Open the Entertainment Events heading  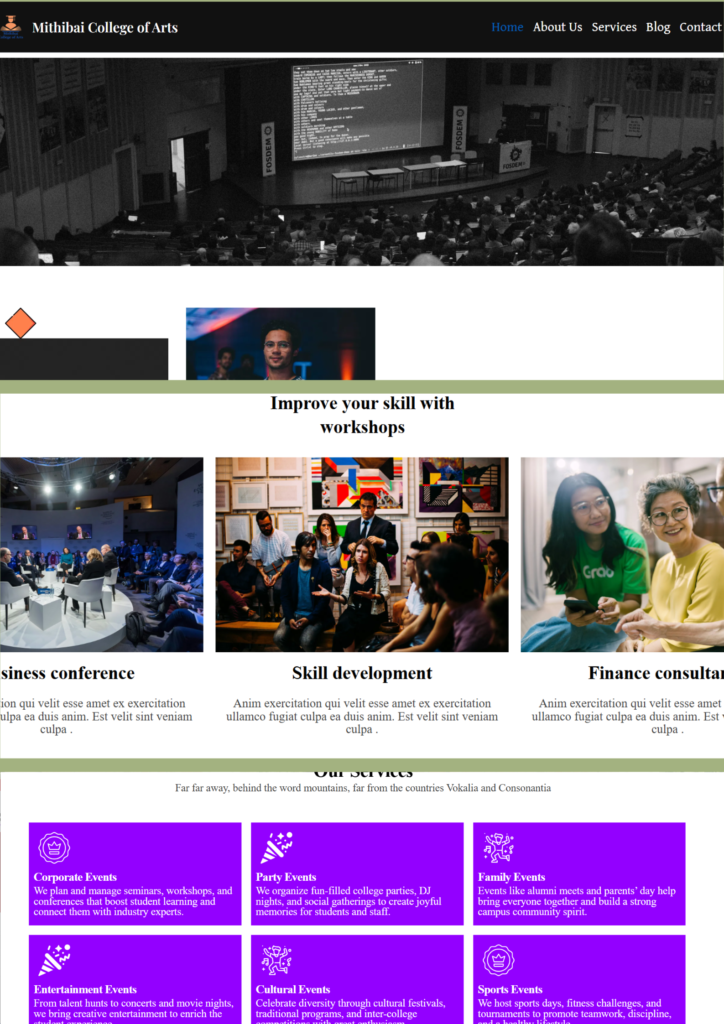point(85,989)
